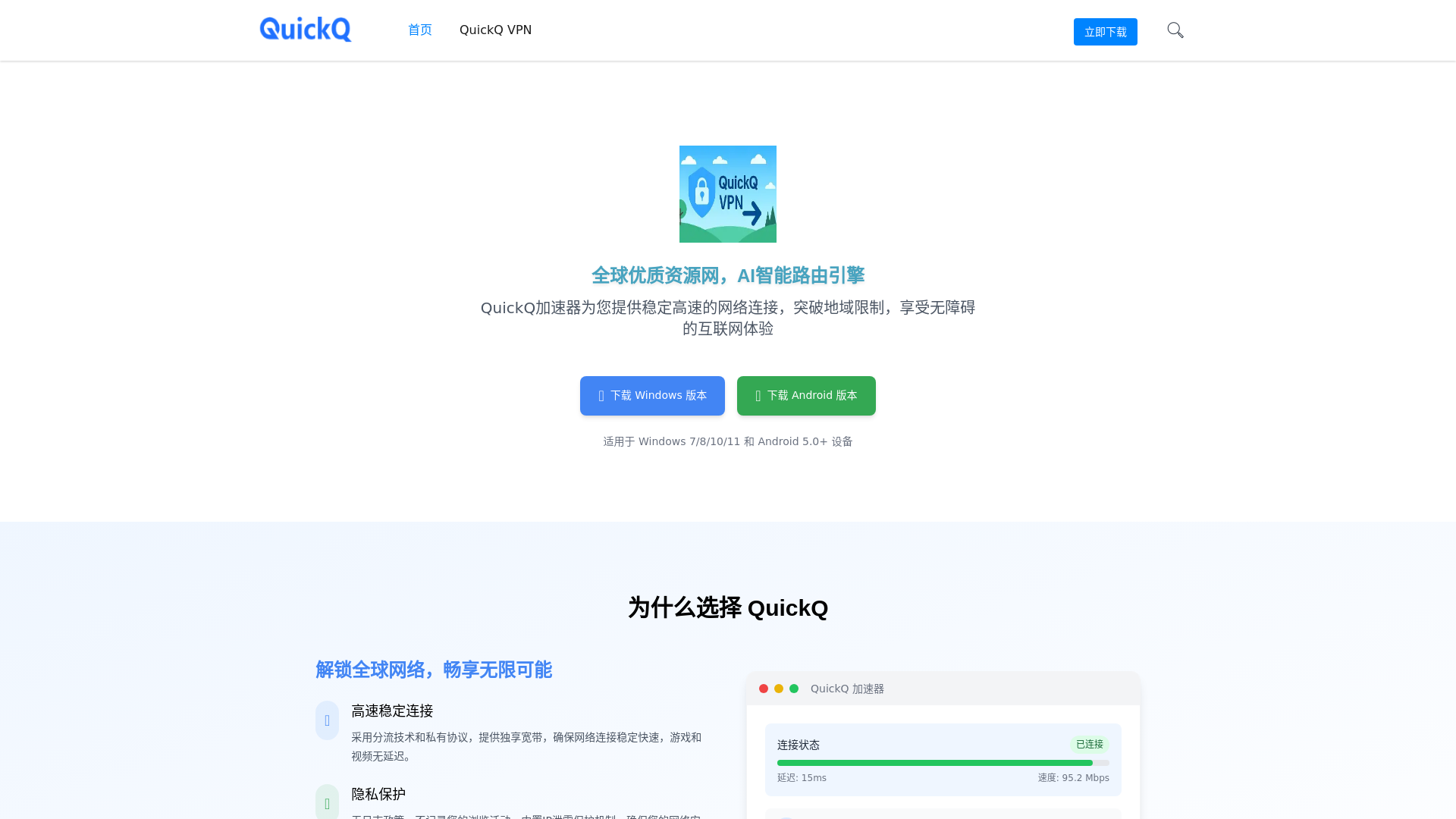1456x819 pixels.
Task: Click the 隐私保护 feature icon
Action: (x=327, y=802)
